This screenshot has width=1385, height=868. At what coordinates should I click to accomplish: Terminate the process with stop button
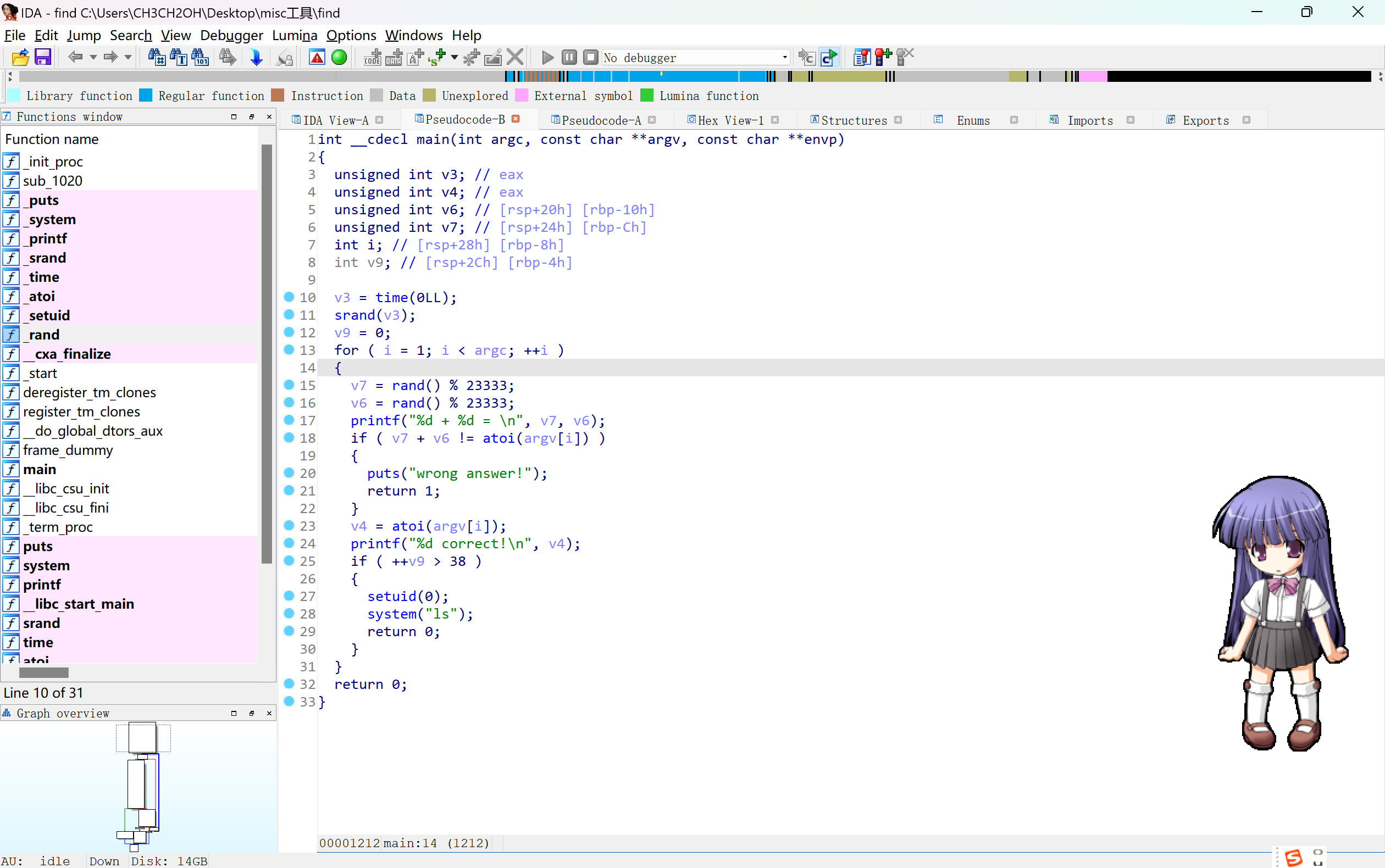click(591, 57)
